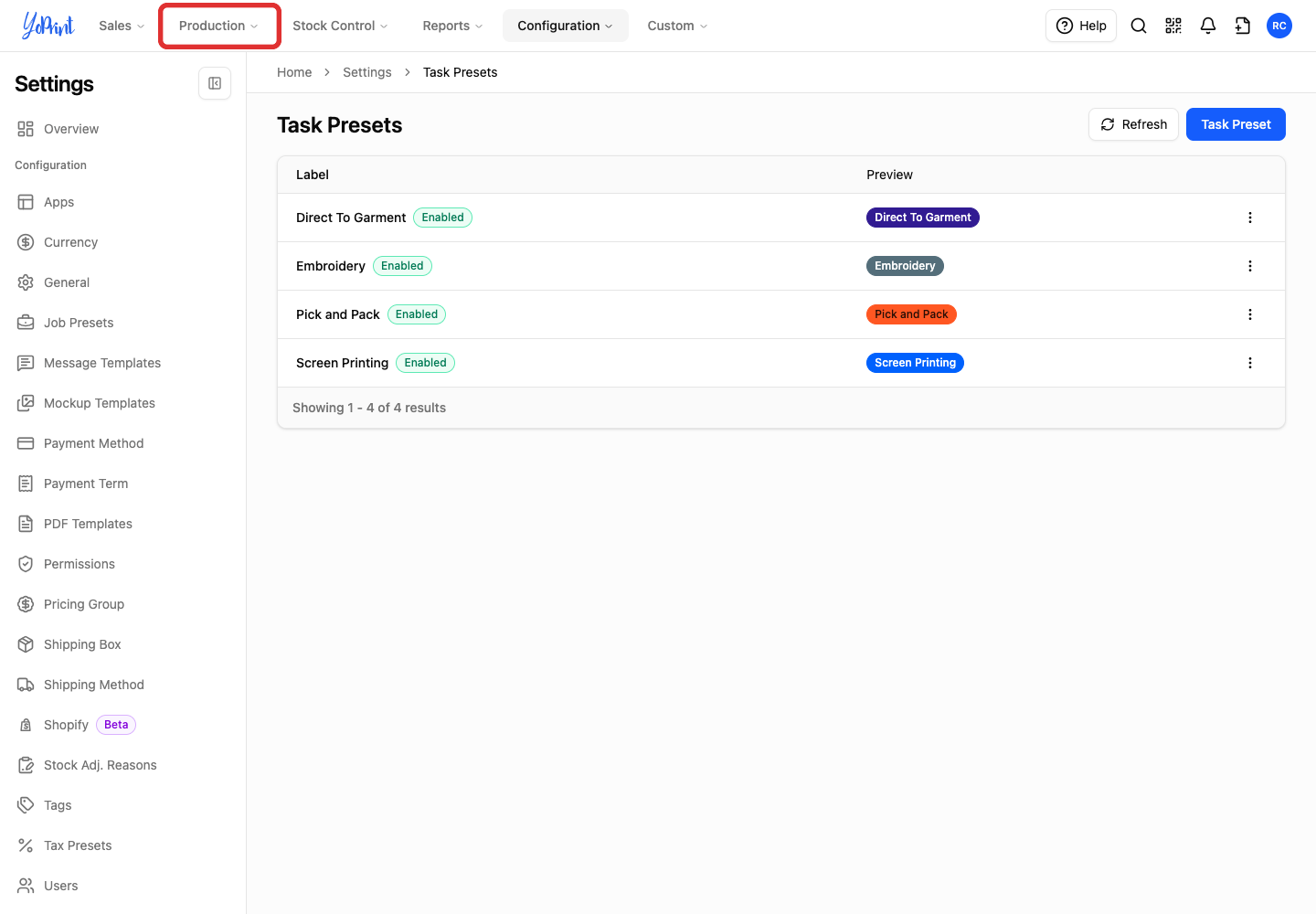Expand the Reports dropdown menu
Viewport: 1316px width, 914px height.
coord(452,26)
